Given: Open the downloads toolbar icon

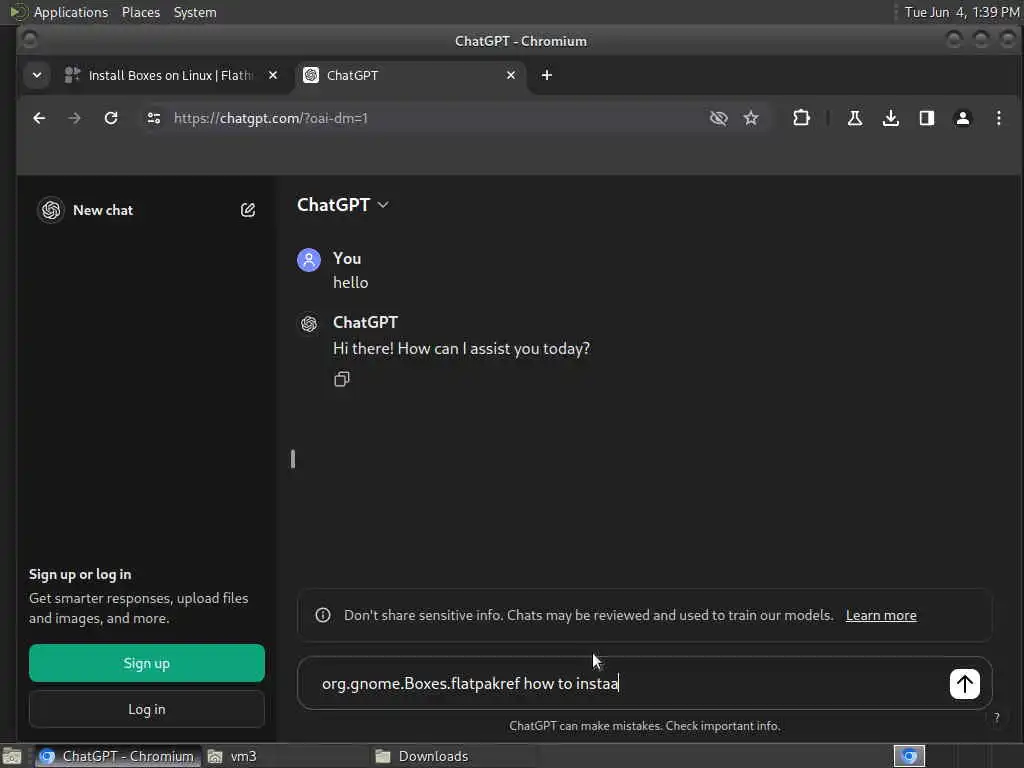Looking at the screenshot, I should (891, 118).
